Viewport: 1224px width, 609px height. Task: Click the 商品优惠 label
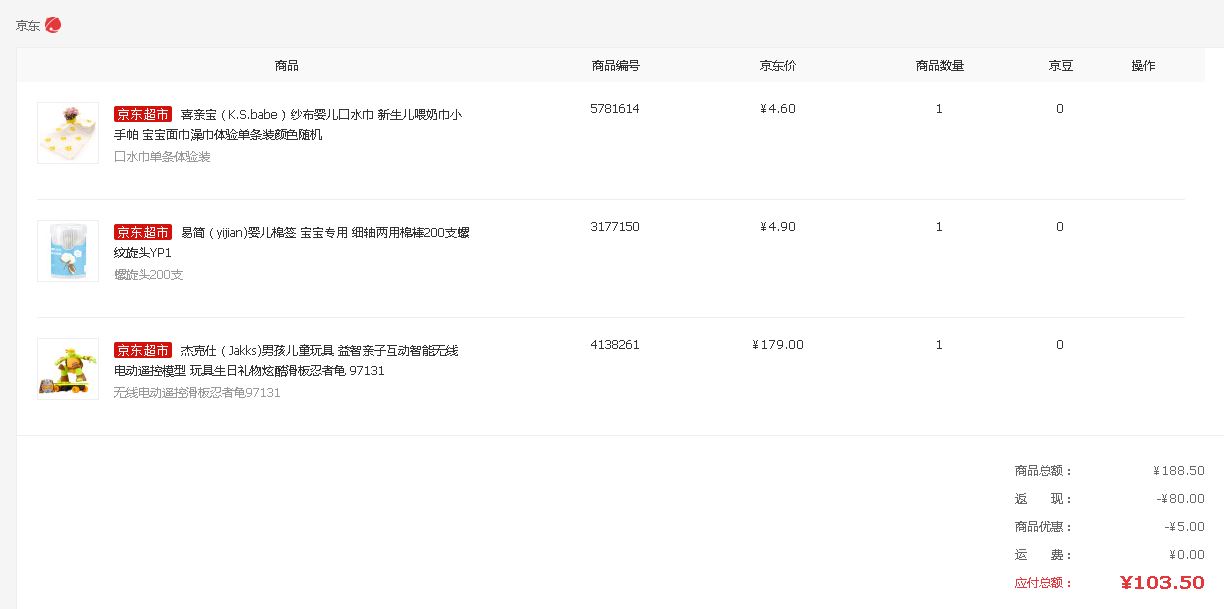tap(1043, 527)
